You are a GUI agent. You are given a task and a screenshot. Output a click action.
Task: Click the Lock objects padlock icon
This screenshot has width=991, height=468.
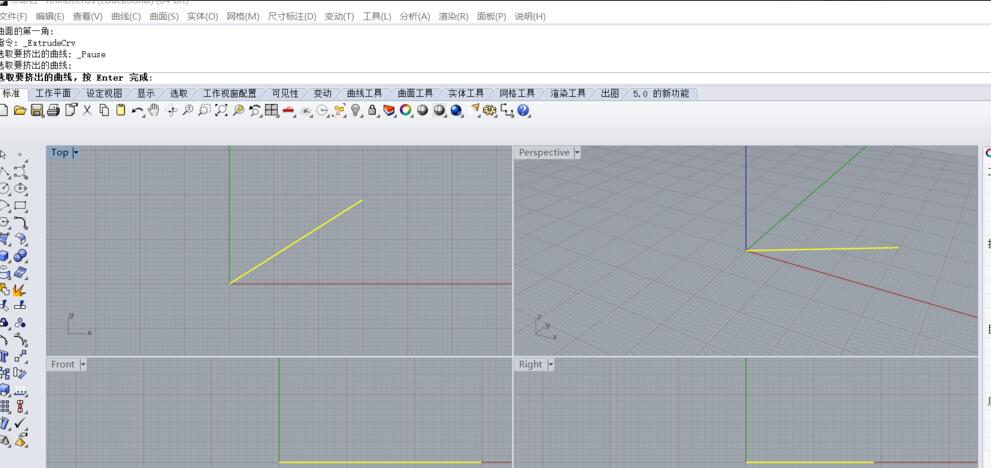click(x=372, y=110)
